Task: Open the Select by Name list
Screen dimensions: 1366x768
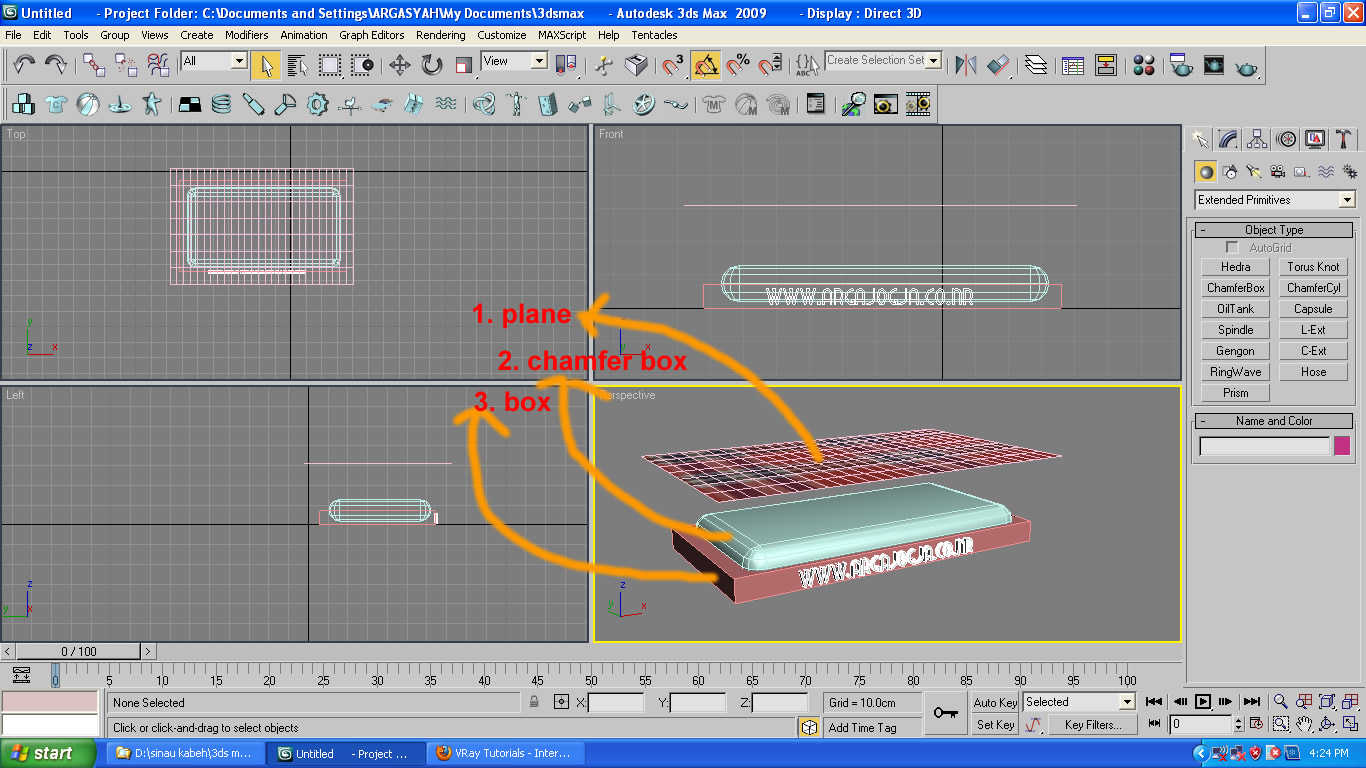Action: click(x=298, y=65)
